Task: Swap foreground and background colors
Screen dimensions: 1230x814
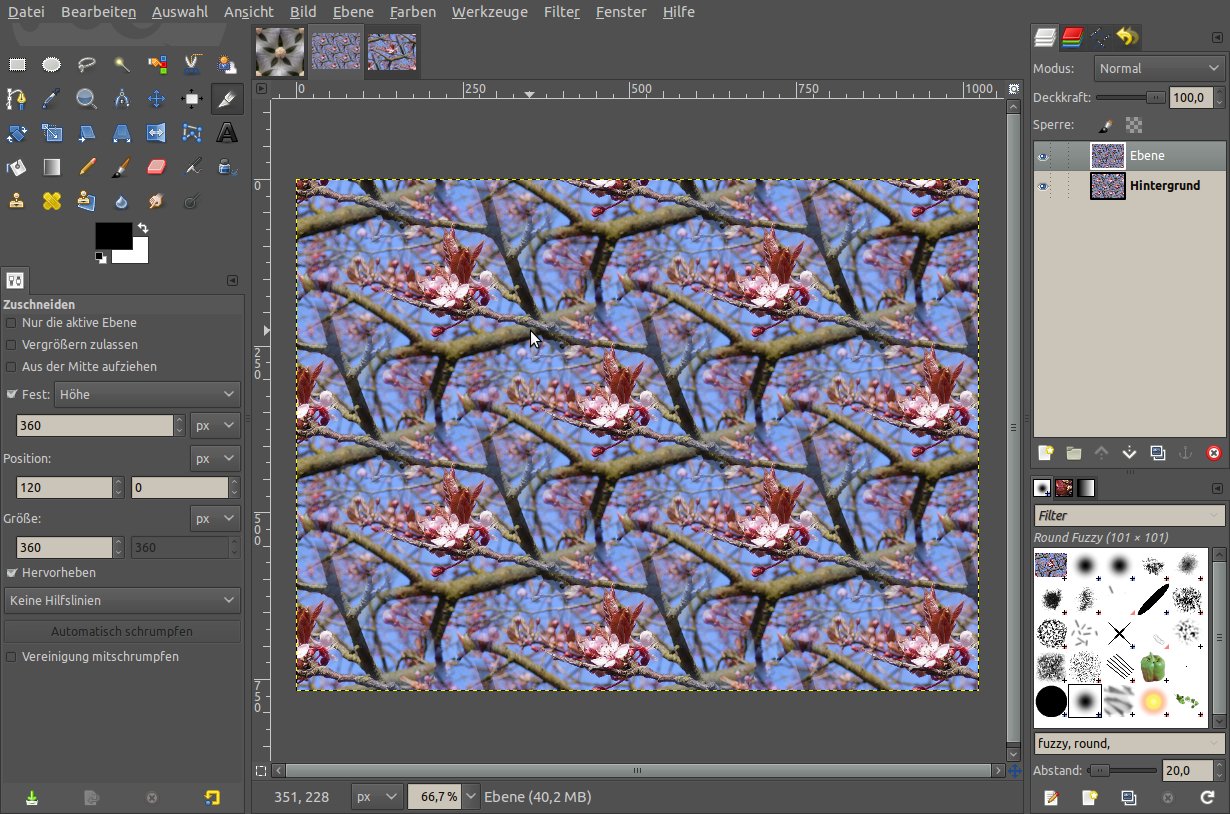Action: 143,229
